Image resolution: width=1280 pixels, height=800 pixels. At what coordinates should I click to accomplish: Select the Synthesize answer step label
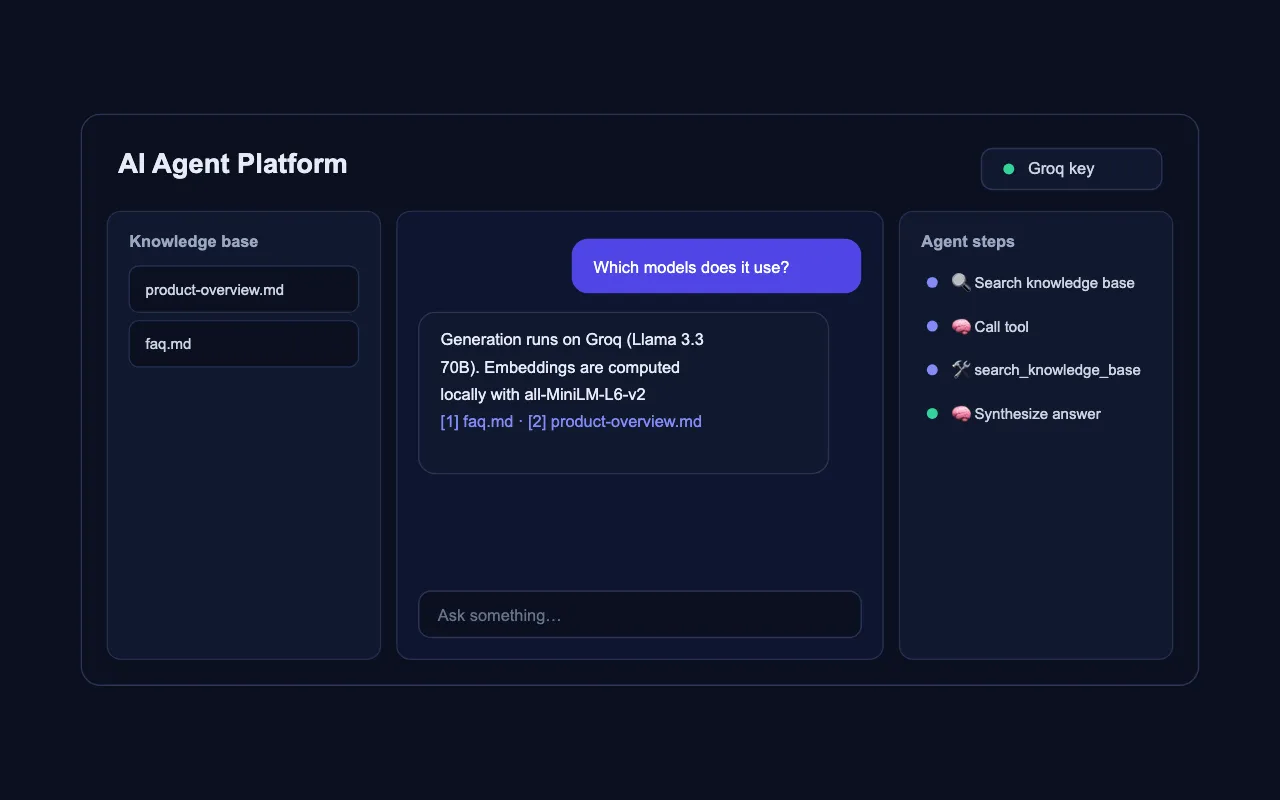click(x=1037, y=414)
